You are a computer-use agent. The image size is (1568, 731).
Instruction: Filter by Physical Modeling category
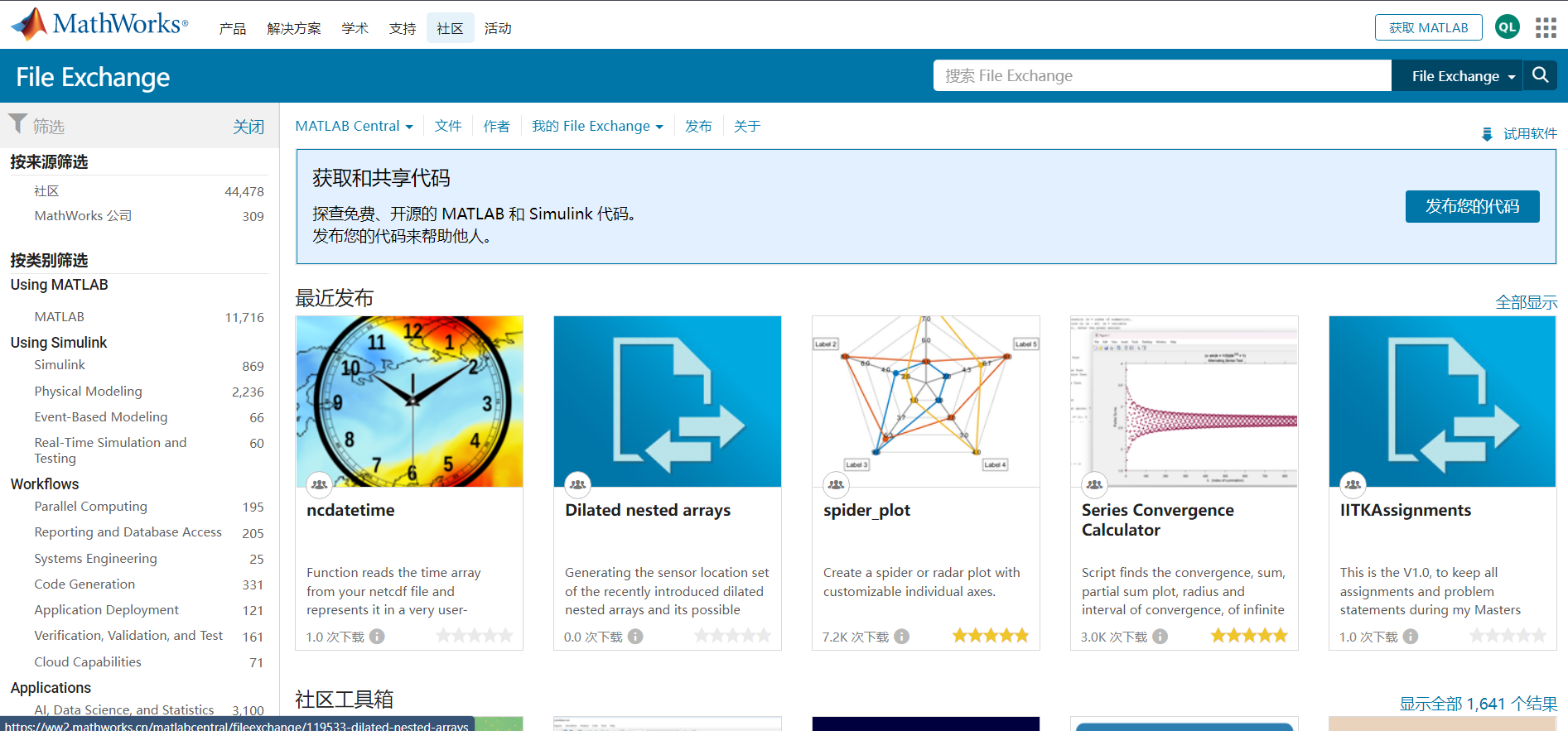click(x=88, y=392)
